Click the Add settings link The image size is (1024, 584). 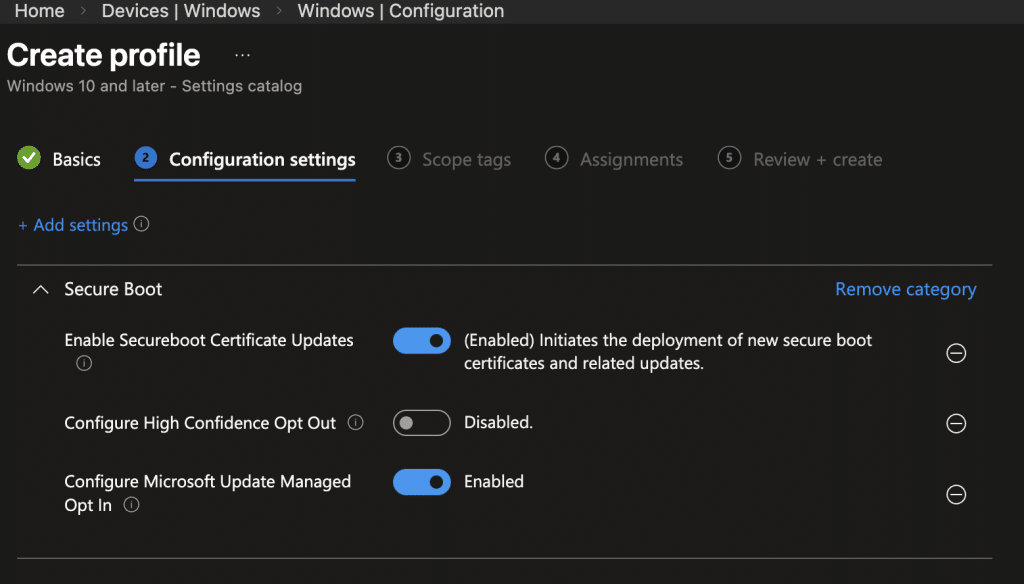73,226
